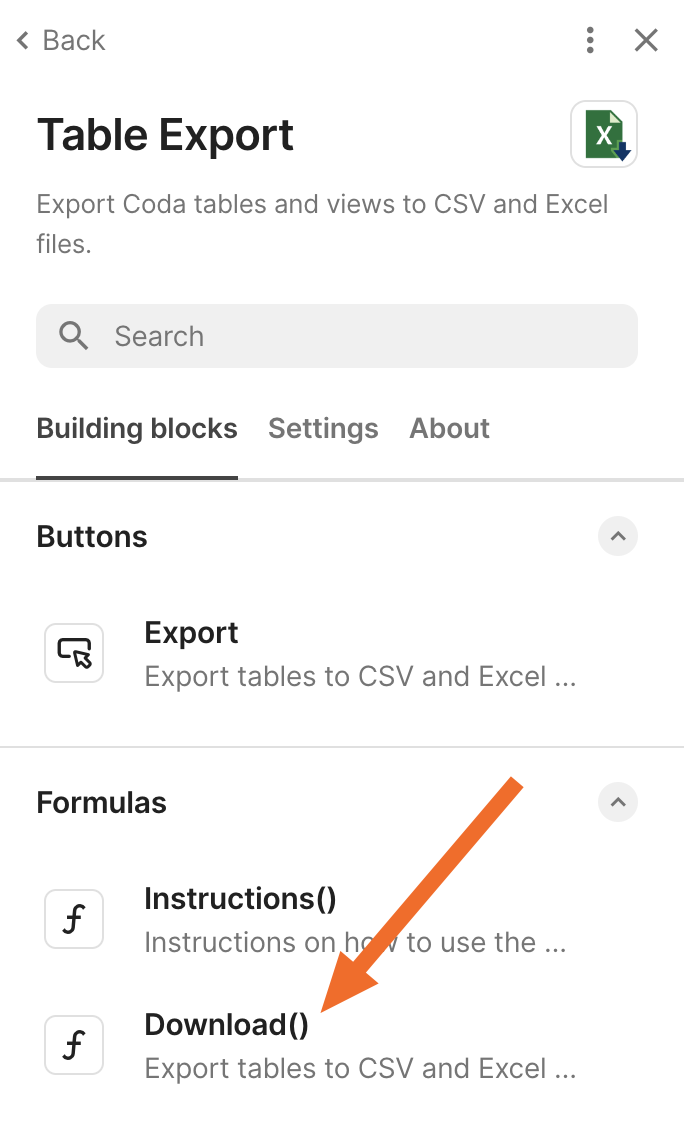Viewport: 684px width, 1148px height.
Task: Open the three-dot more options menu
Action: (591, 40)
